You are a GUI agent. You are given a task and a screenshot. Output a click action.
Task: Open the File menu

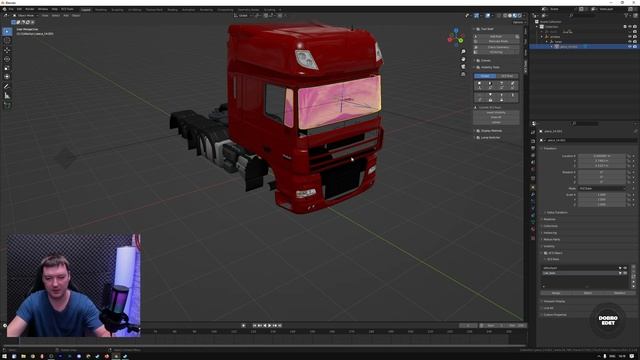coord(11,9)
